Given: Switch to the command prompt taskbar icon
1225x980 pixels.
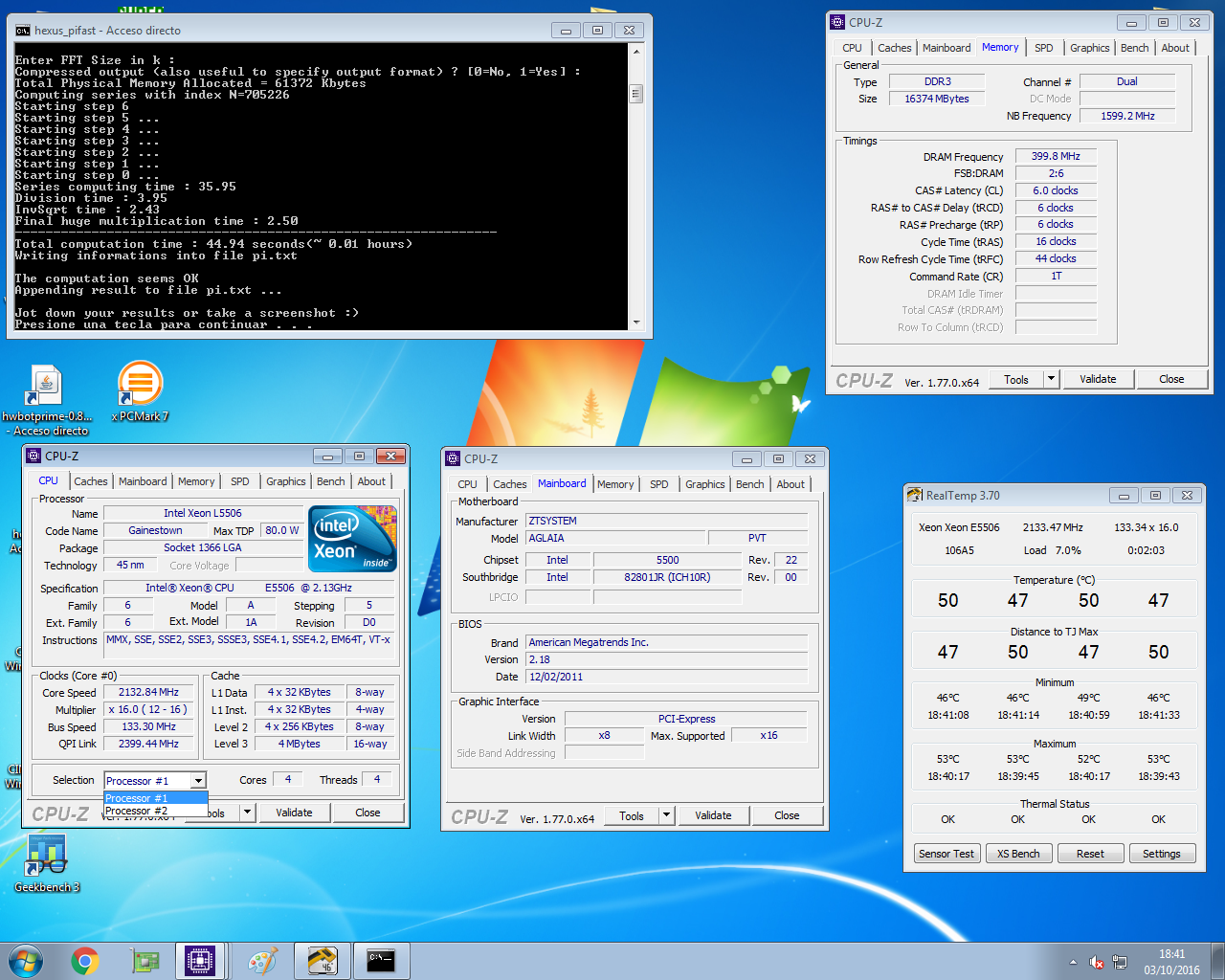Looking at the screenshot, I should (x=382, y=961).
